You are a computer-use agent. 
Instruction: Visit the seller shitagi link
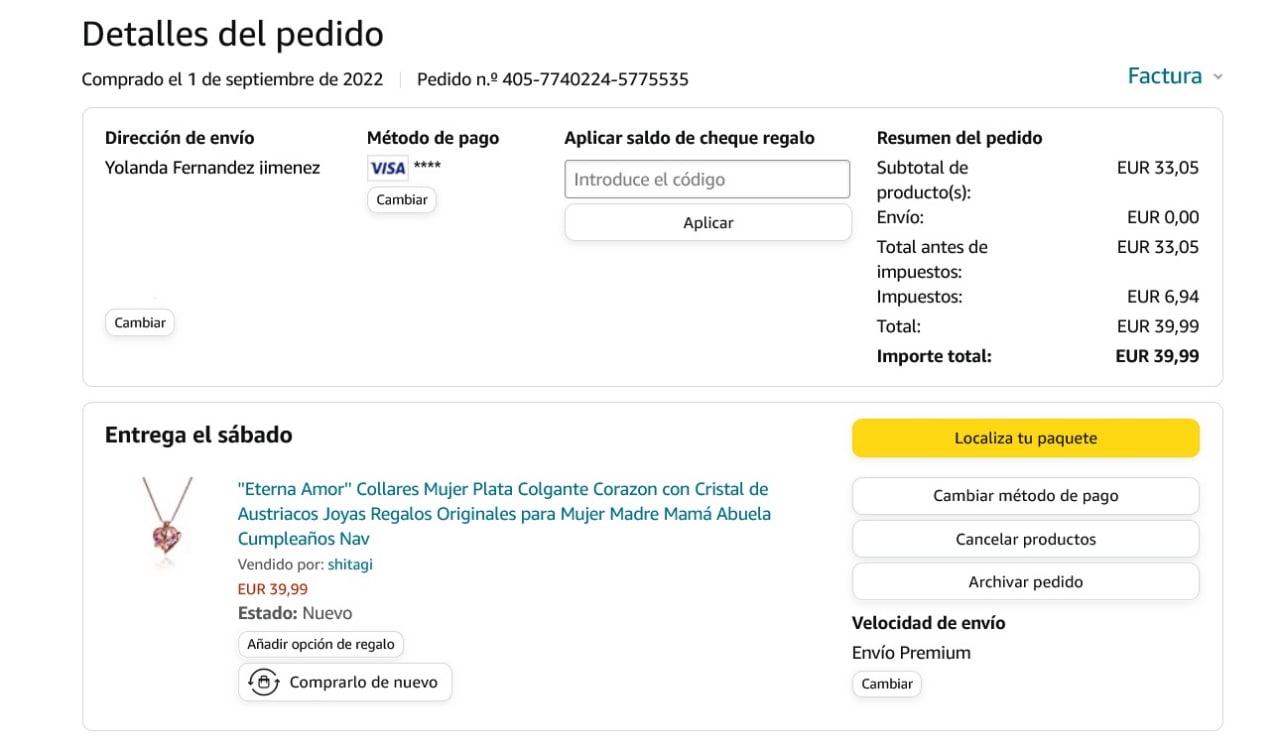350,564
